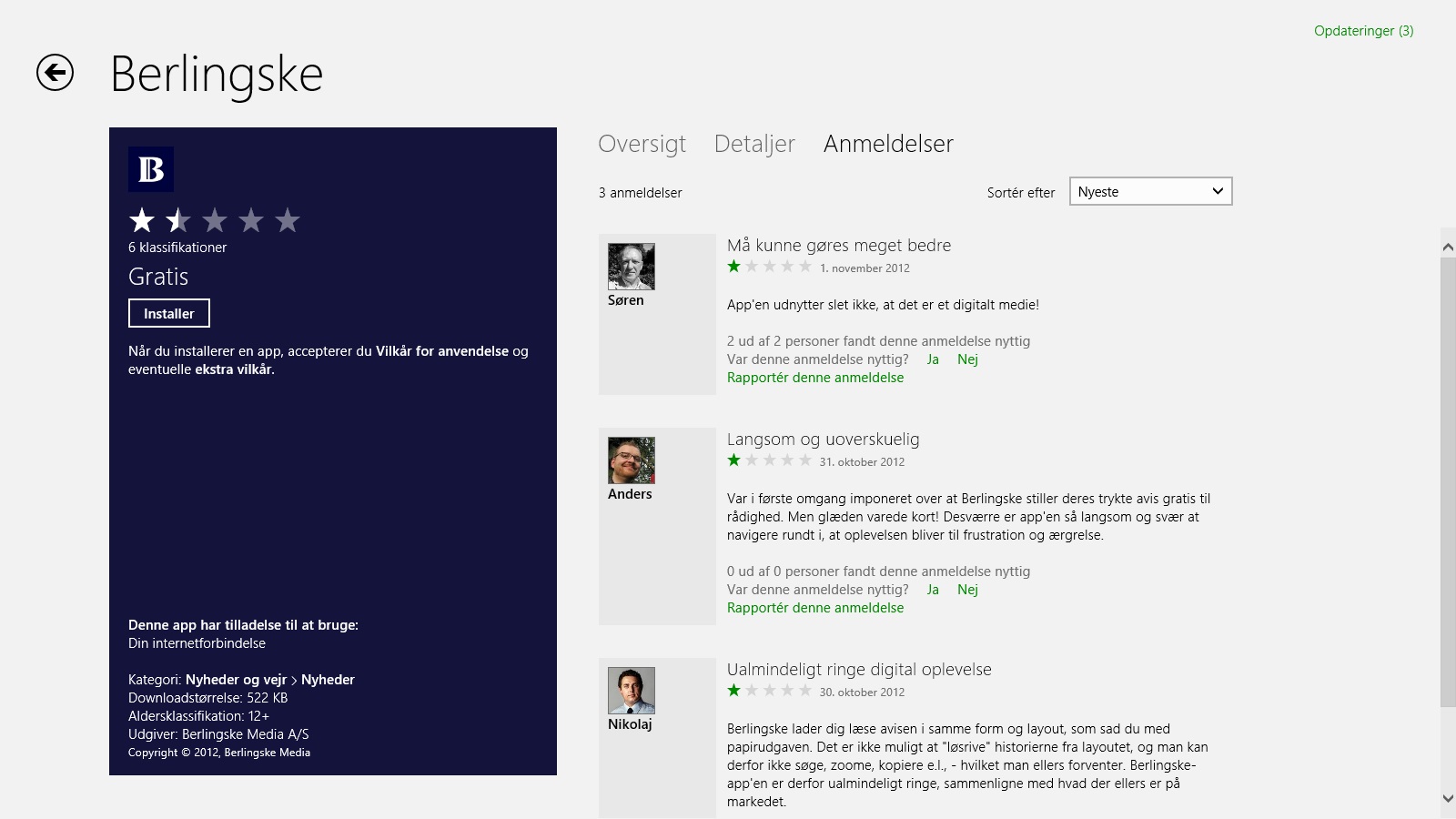Image resolution: width=1456 pixels, height=819 pixels.
Task: Click Anders' profile picture
Action: [x=631, y=460]
